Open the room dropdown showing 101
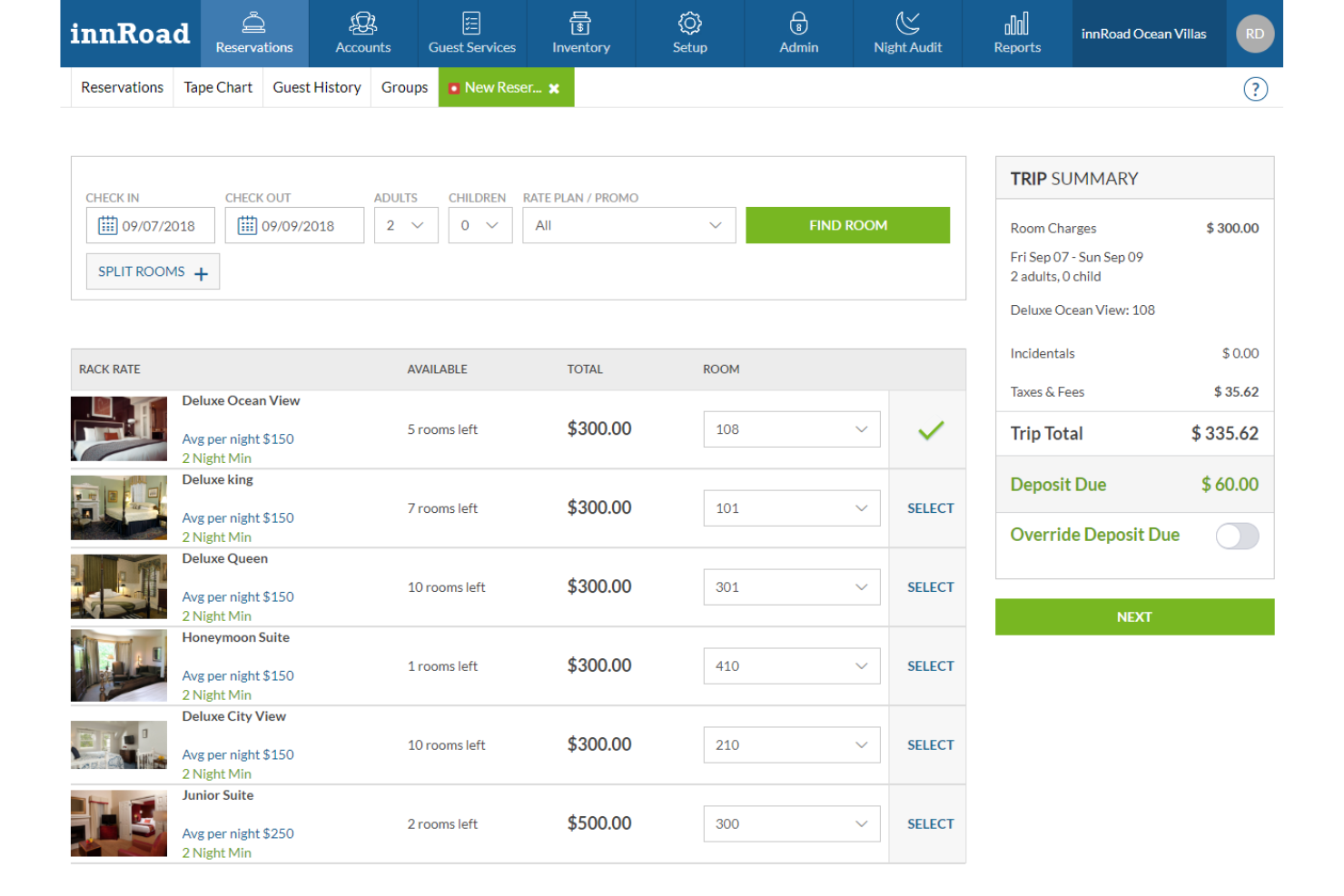 (791, 507)
